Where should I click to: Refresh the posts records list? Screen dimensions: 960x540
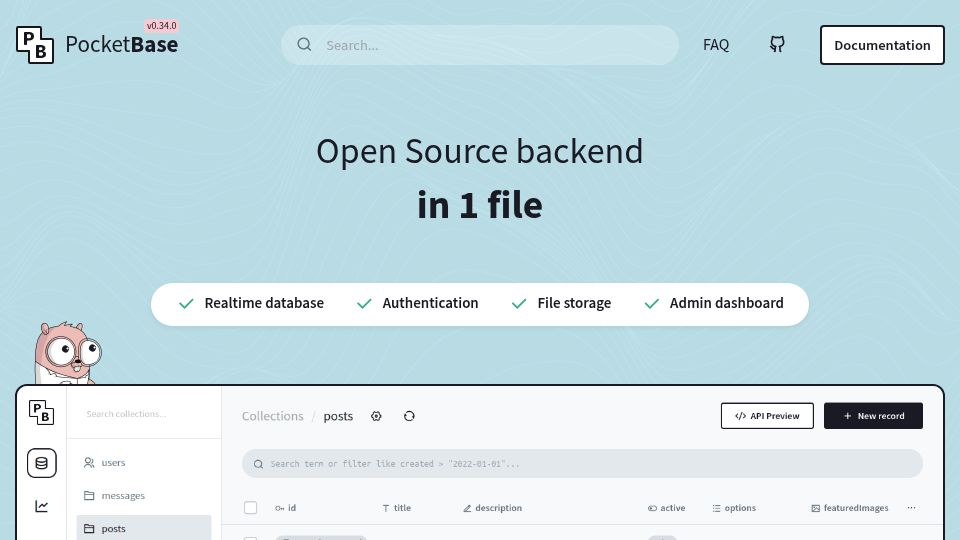[409, 416]
